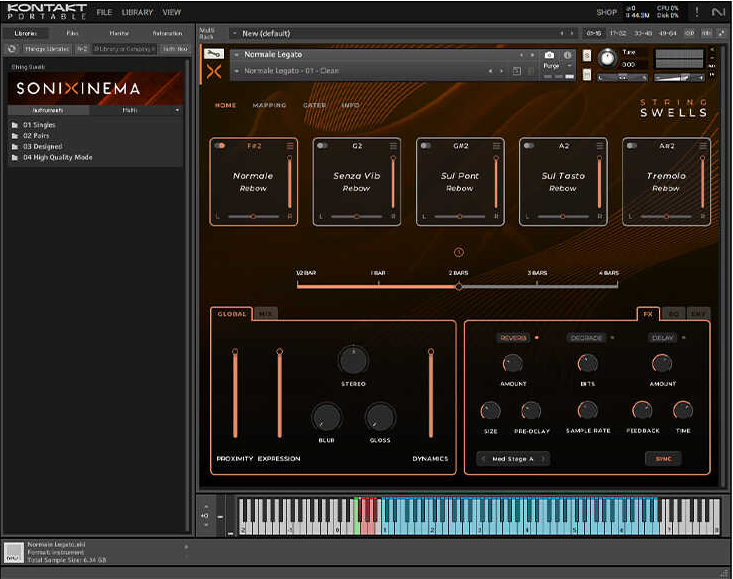Open the Purge dropdown menu
The height and width of the screenshot is (579, 733).
pyautogui.click(x=569, y=66)
